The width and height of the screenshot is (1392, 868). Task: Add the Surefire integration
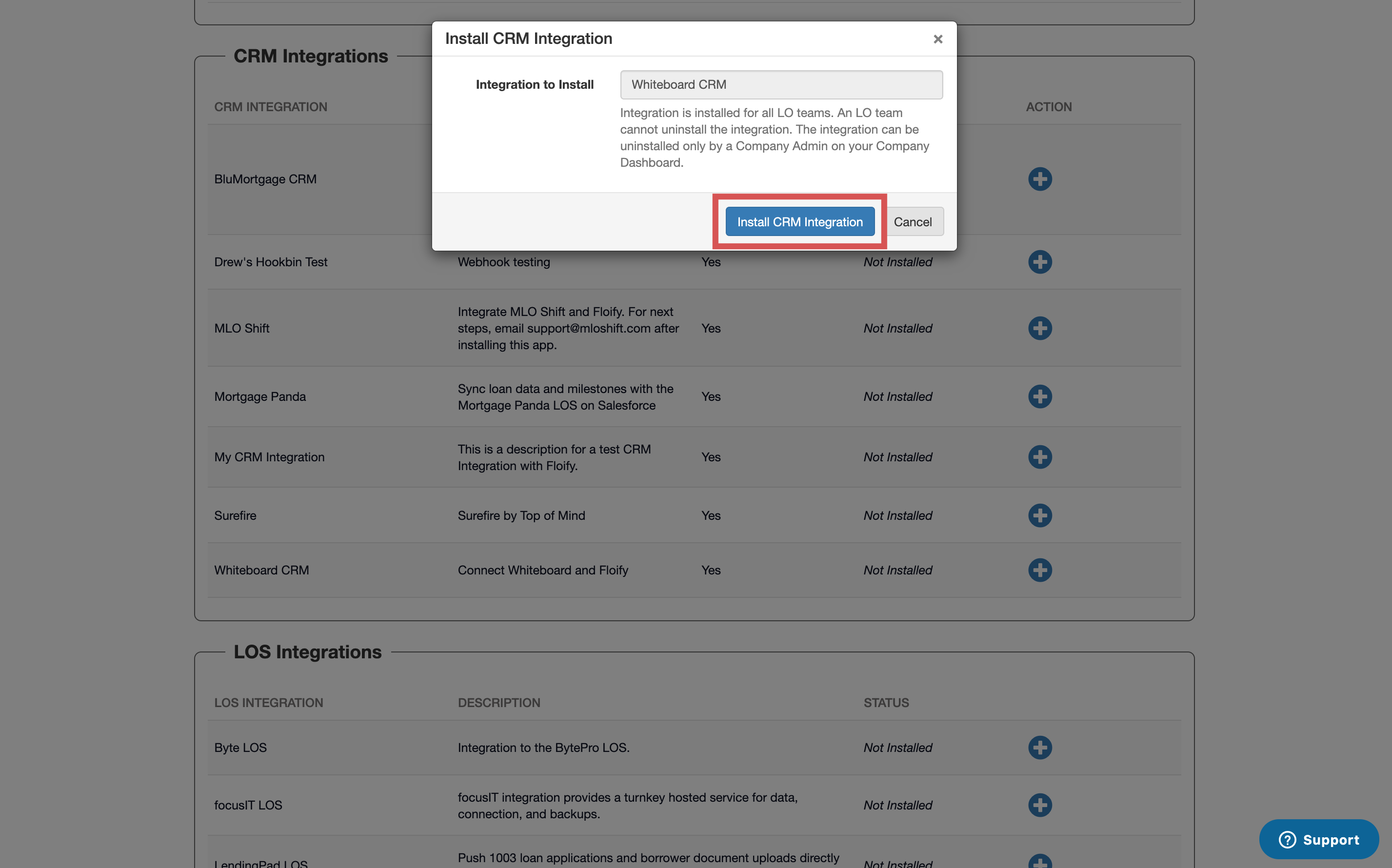1039,515
